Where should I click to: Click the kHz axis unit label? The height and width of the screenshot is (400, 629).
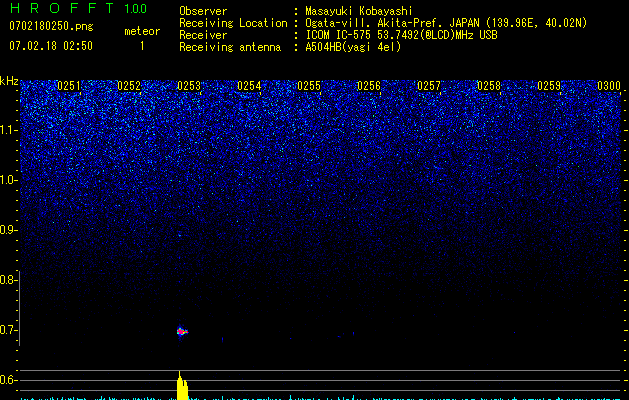point(9,81)
